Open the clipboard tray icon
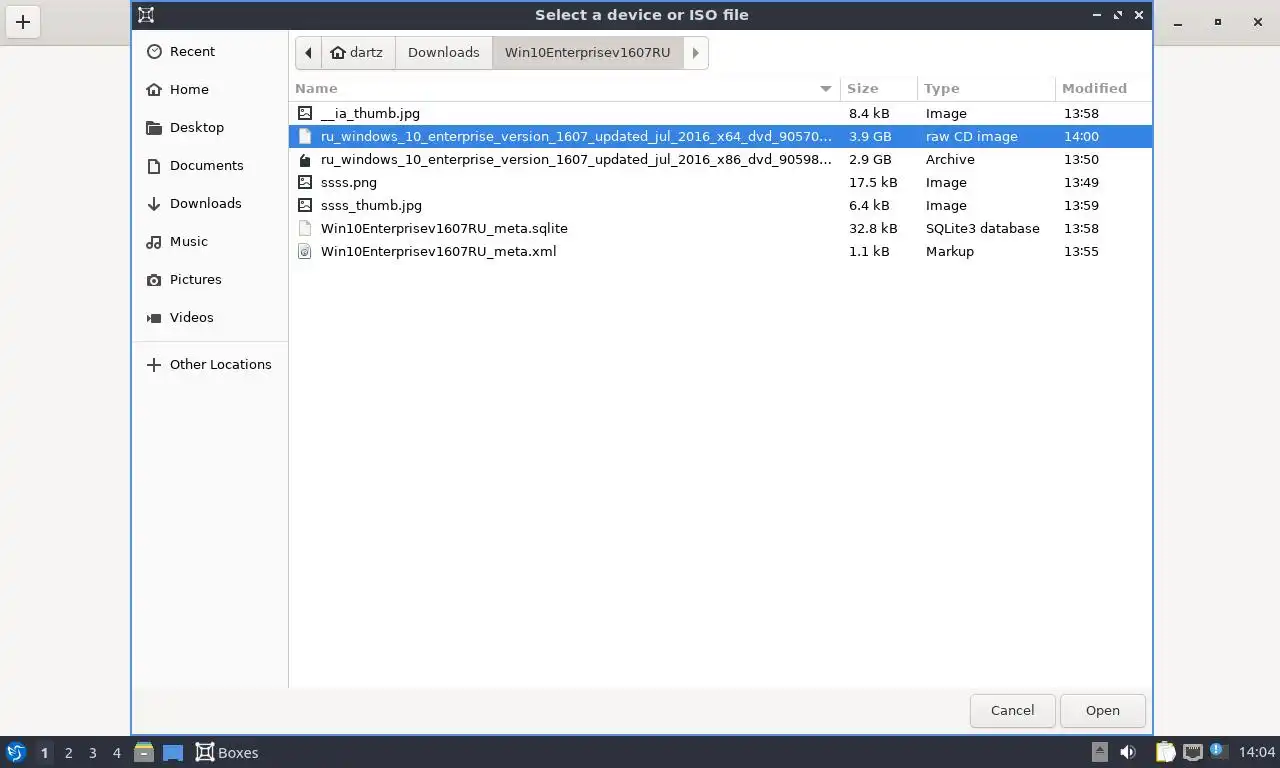This screenshot has height=768, width=1280. (x=1165, y=752)
